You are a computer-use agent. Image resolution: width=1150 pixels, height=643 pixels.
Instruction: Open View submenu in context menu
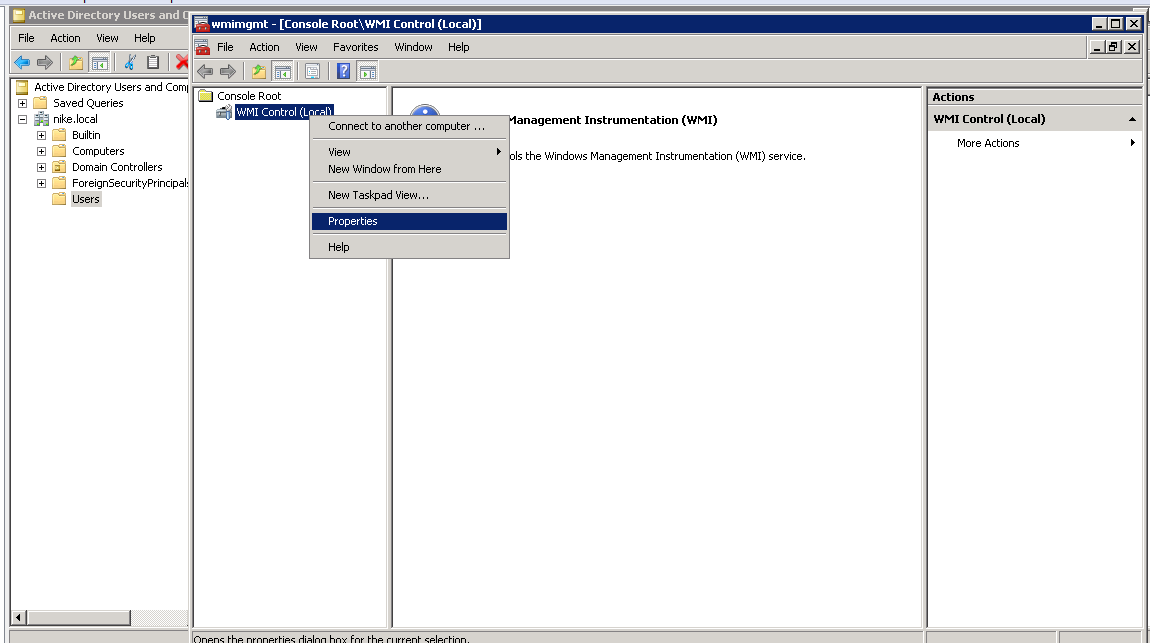409,152
